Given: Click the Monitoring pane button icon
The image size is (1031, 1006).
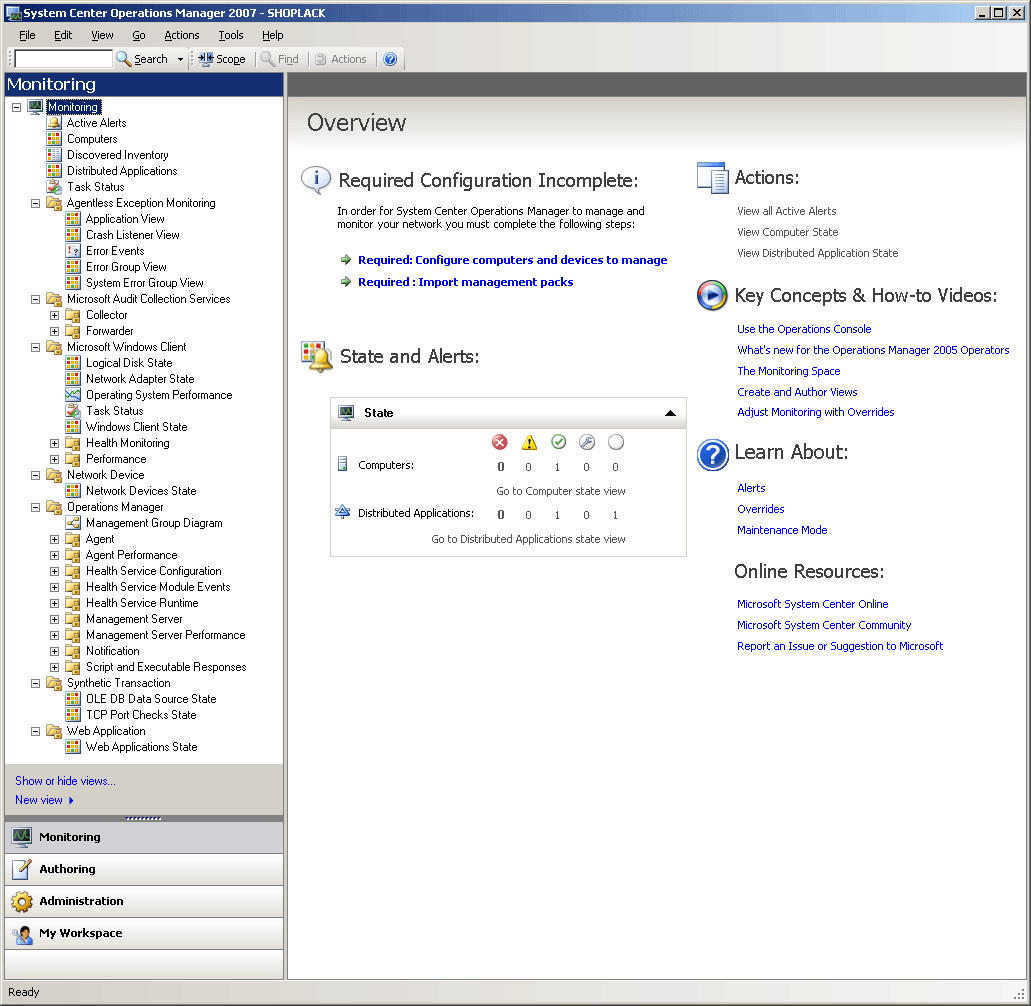Looking at the screenshot, I should 22,837.
